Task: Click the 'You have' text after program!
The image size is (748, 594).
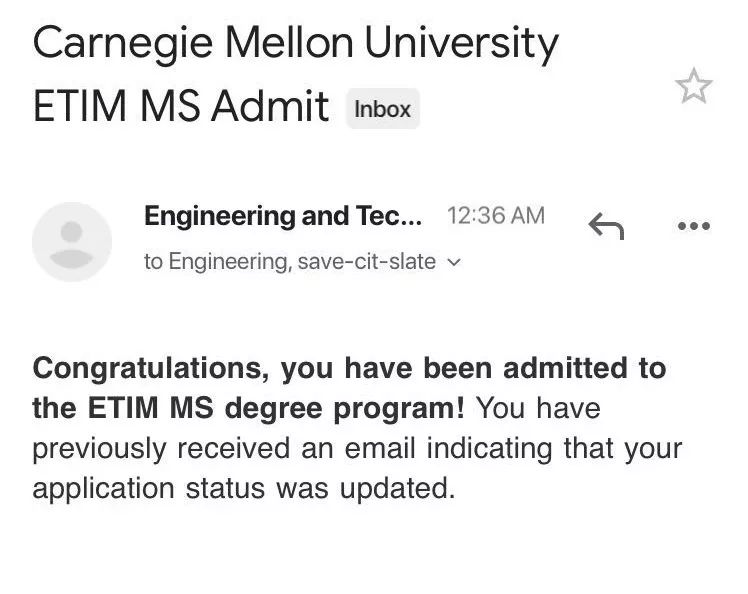Action: [538, 409]
